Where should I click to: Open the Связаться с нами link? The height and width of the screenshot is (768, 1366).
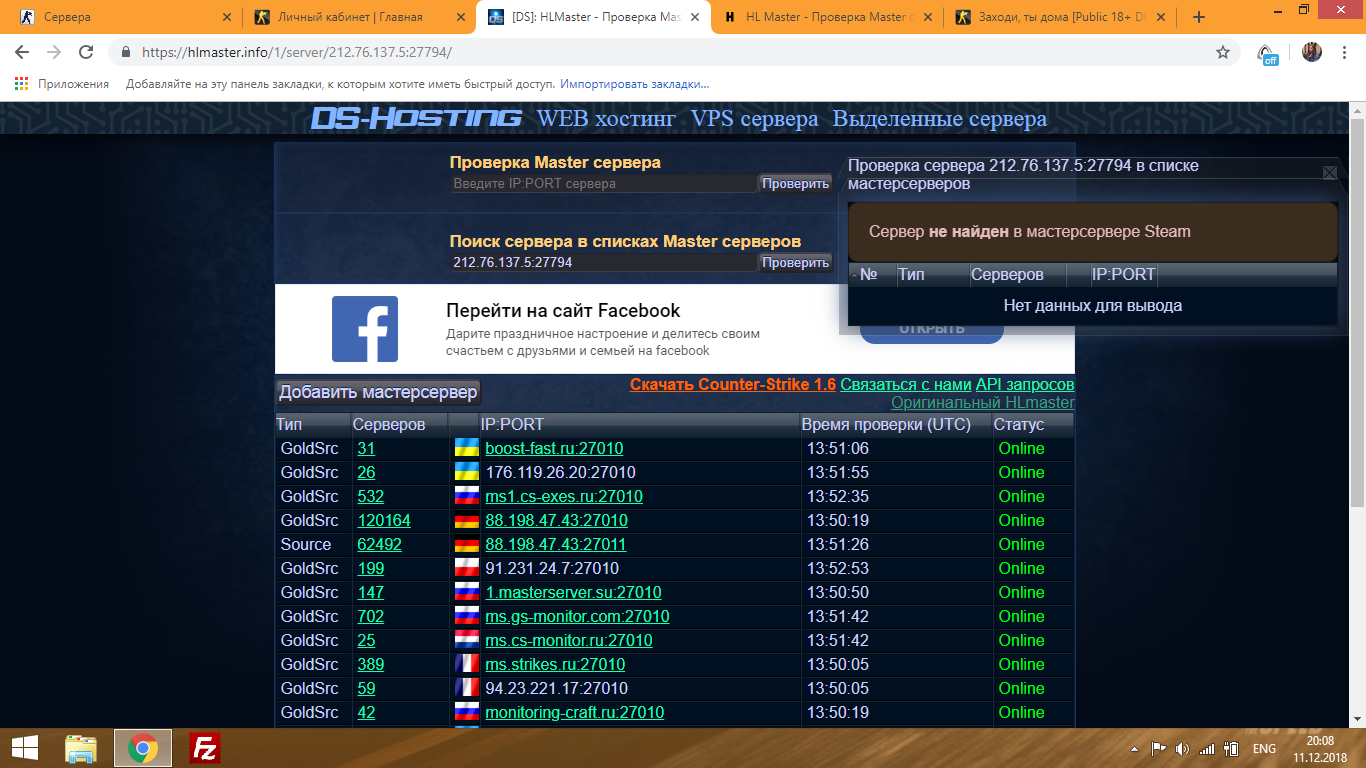click(906, 385)
